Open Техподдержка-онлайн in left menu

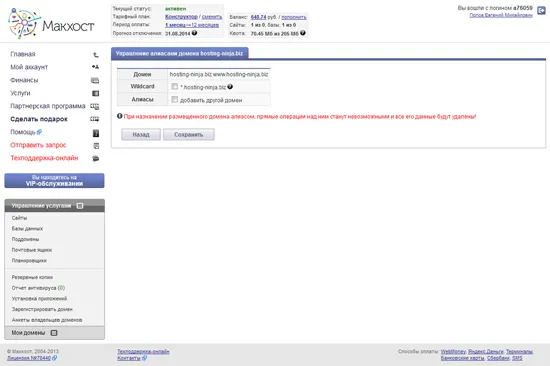pyautogui.click(x=44, y=158)
